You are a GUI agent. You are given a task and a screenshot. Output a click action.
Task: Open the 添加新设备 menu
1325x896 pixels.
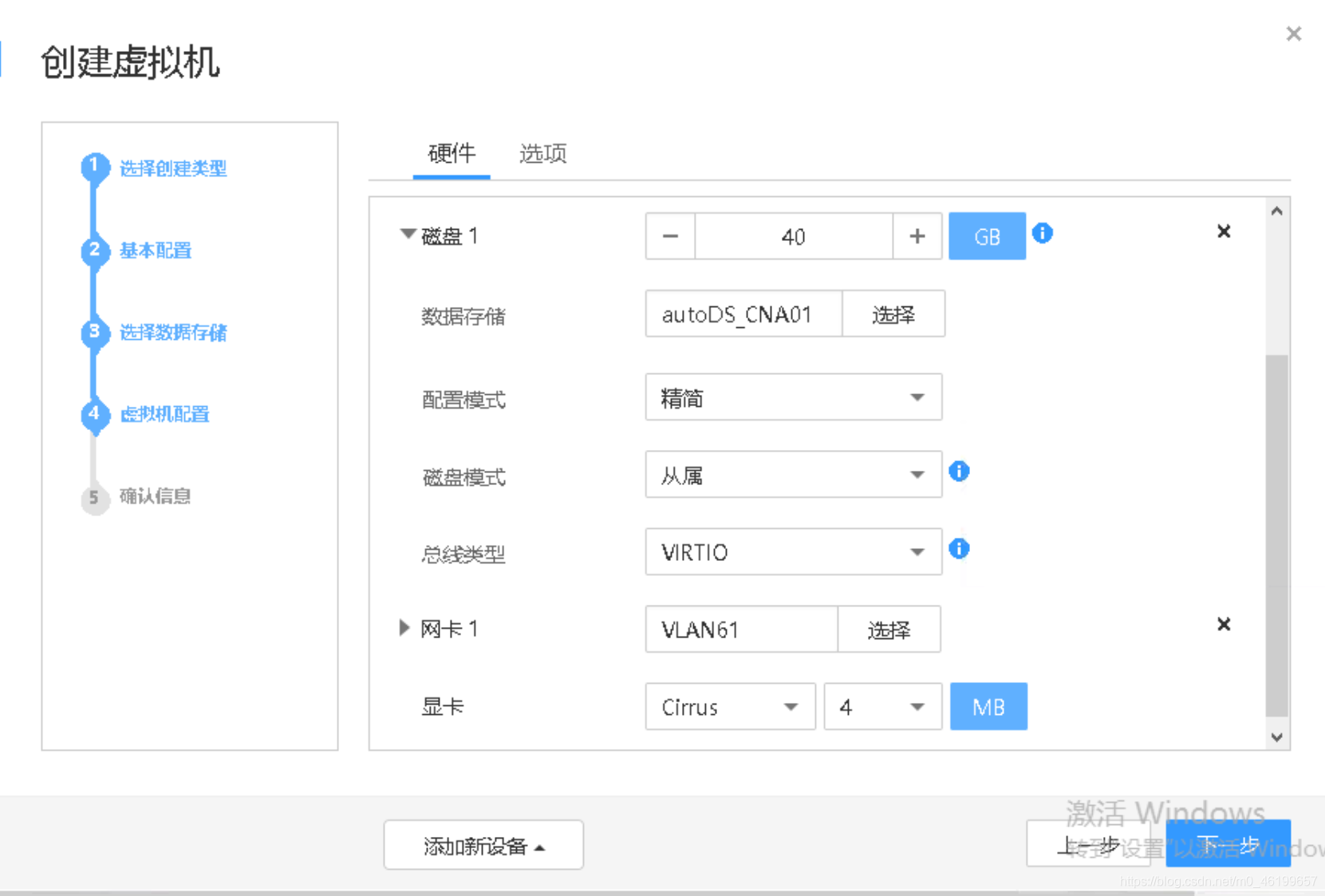click(x=483, y=845)
